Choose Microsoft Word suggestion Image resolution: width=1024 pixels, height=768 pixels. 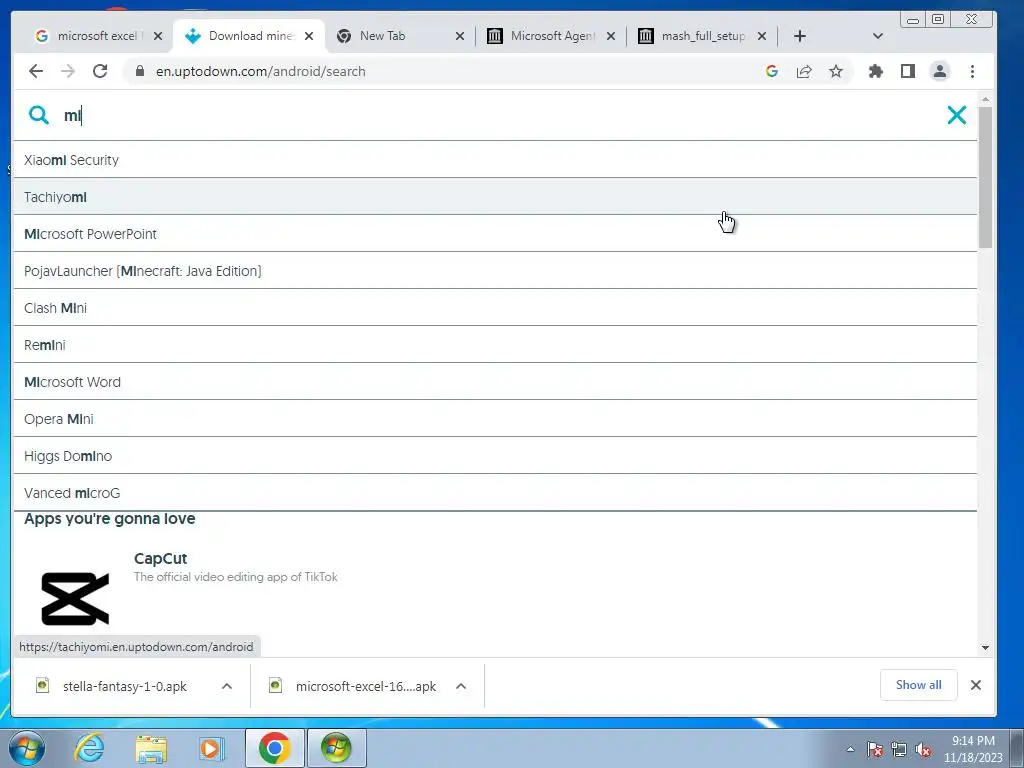click(495, 382)
